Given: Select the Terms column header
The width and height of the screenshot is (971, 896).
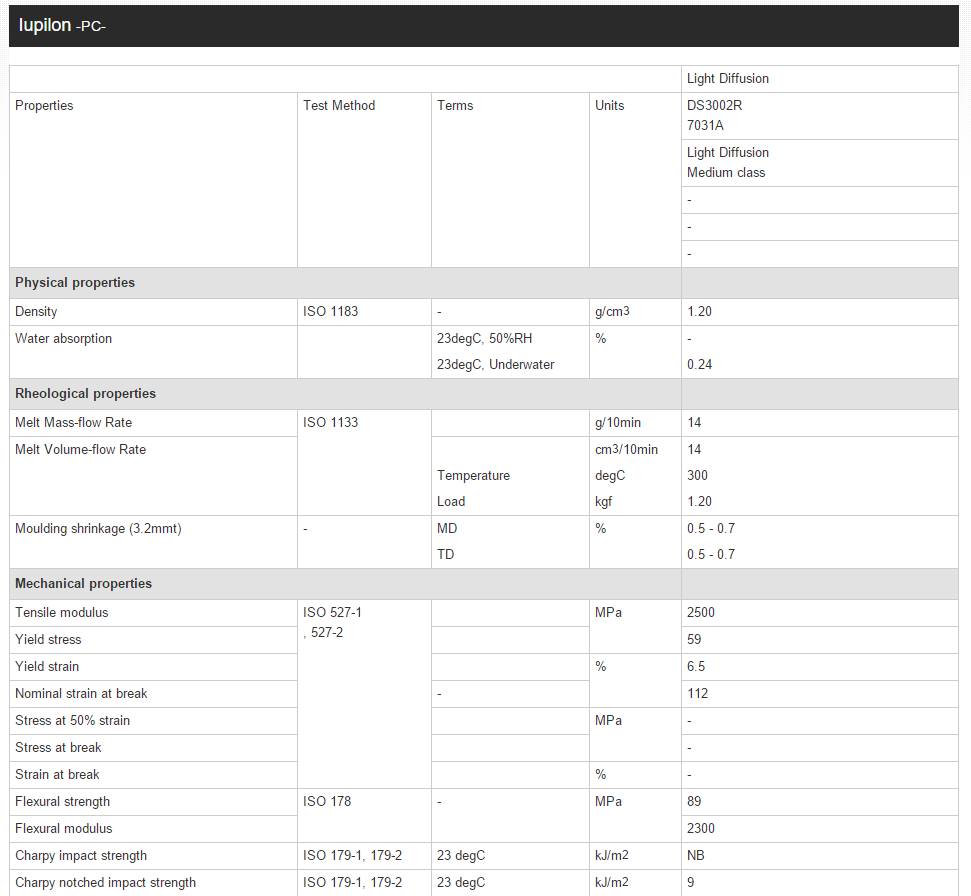Looking at the screenshot, I should tap(455, 106).
